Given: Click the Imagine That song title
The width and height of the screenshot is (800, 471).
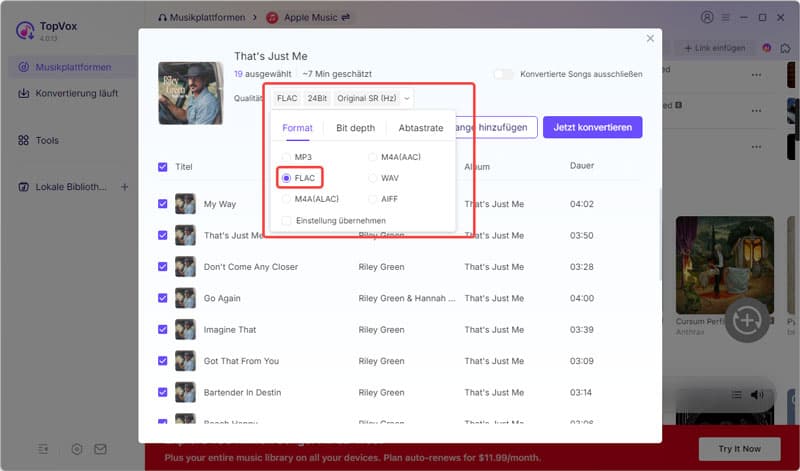Looking at the screenshot, I should click(x=230, y=330).
